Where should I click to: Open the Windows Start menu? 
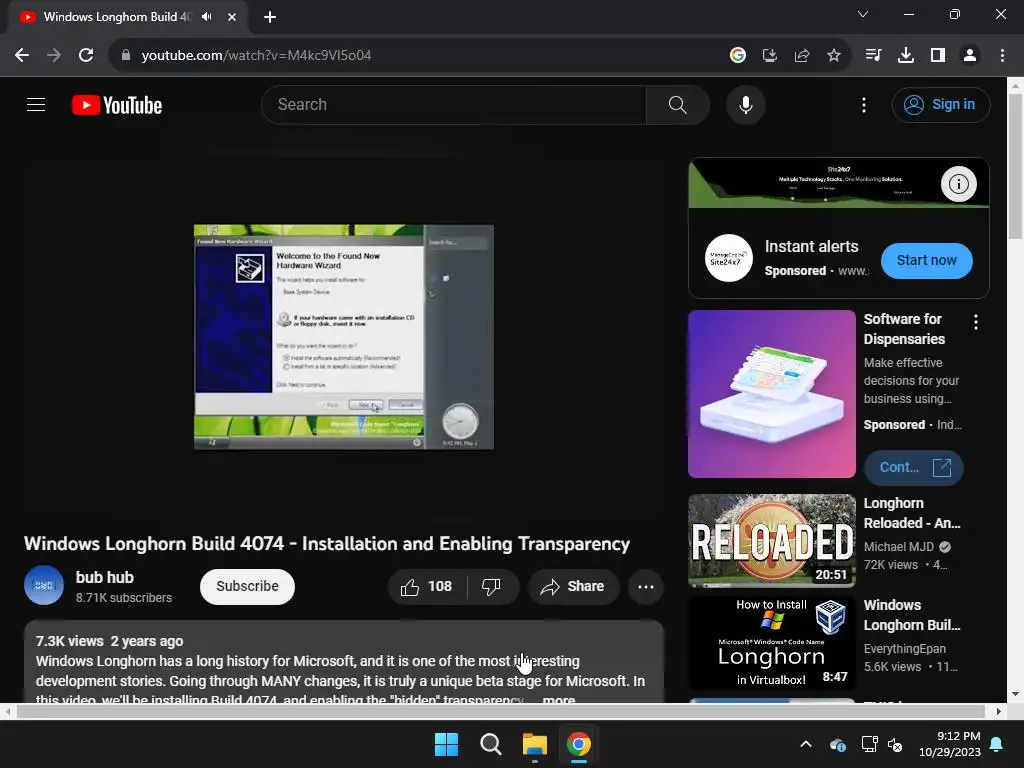click(x=447, y=744)
